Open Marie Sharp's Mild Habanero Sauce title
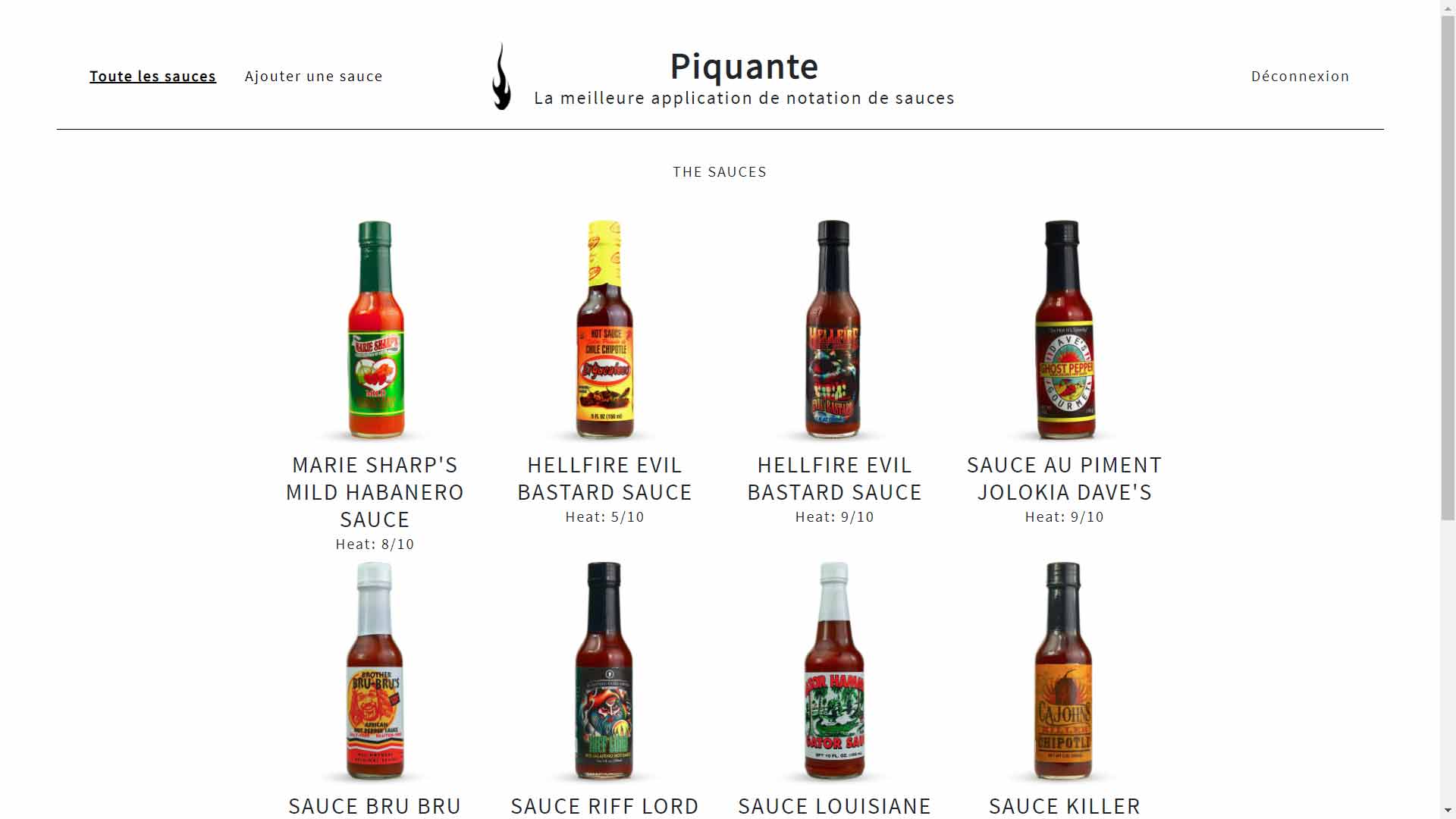This screenshot has height=819, width=1456. [375, 492]
